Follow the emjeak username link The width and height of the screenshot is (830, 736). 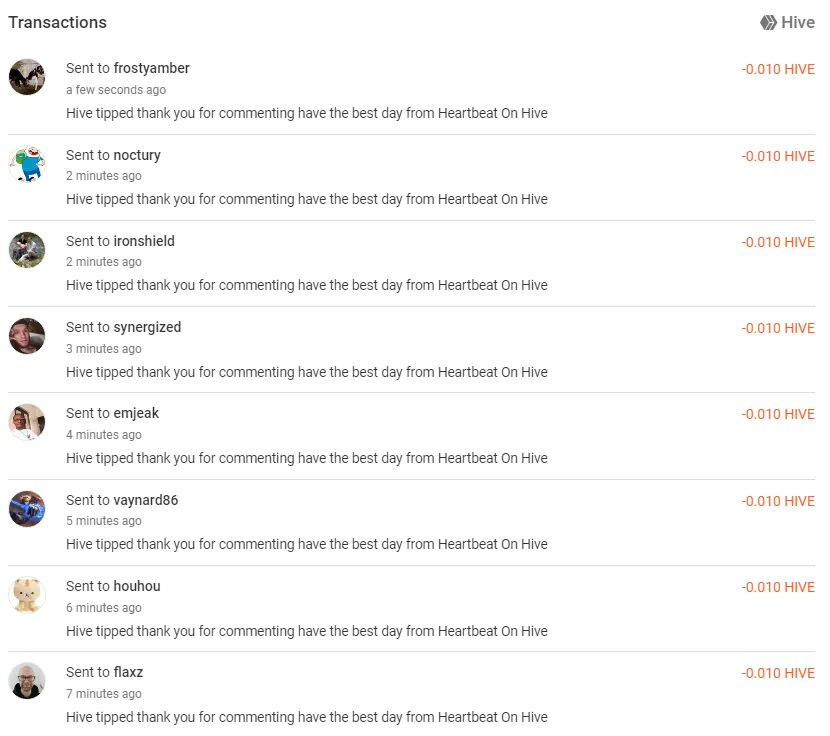click(136, 413)
